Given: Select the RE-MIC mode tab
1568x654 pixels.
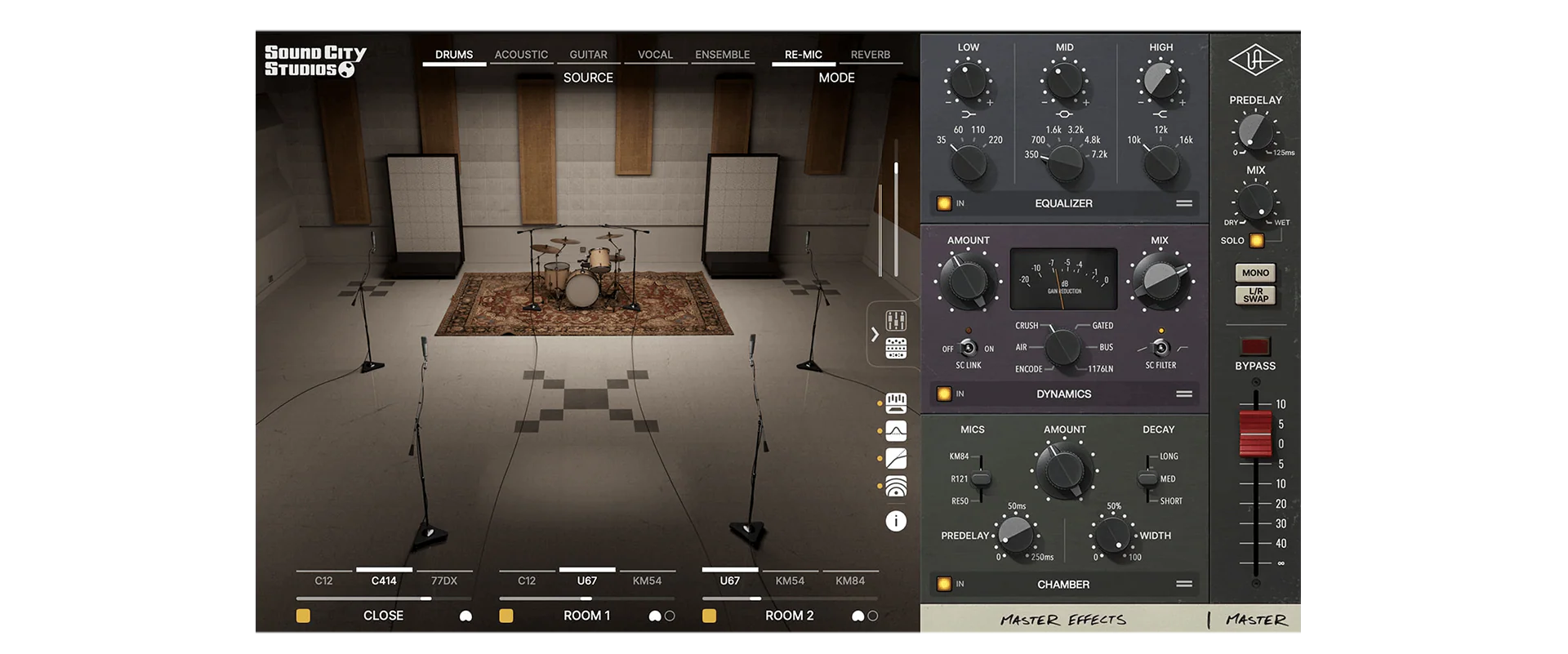Looking at the screenshot, I should (x=804, y=55).
